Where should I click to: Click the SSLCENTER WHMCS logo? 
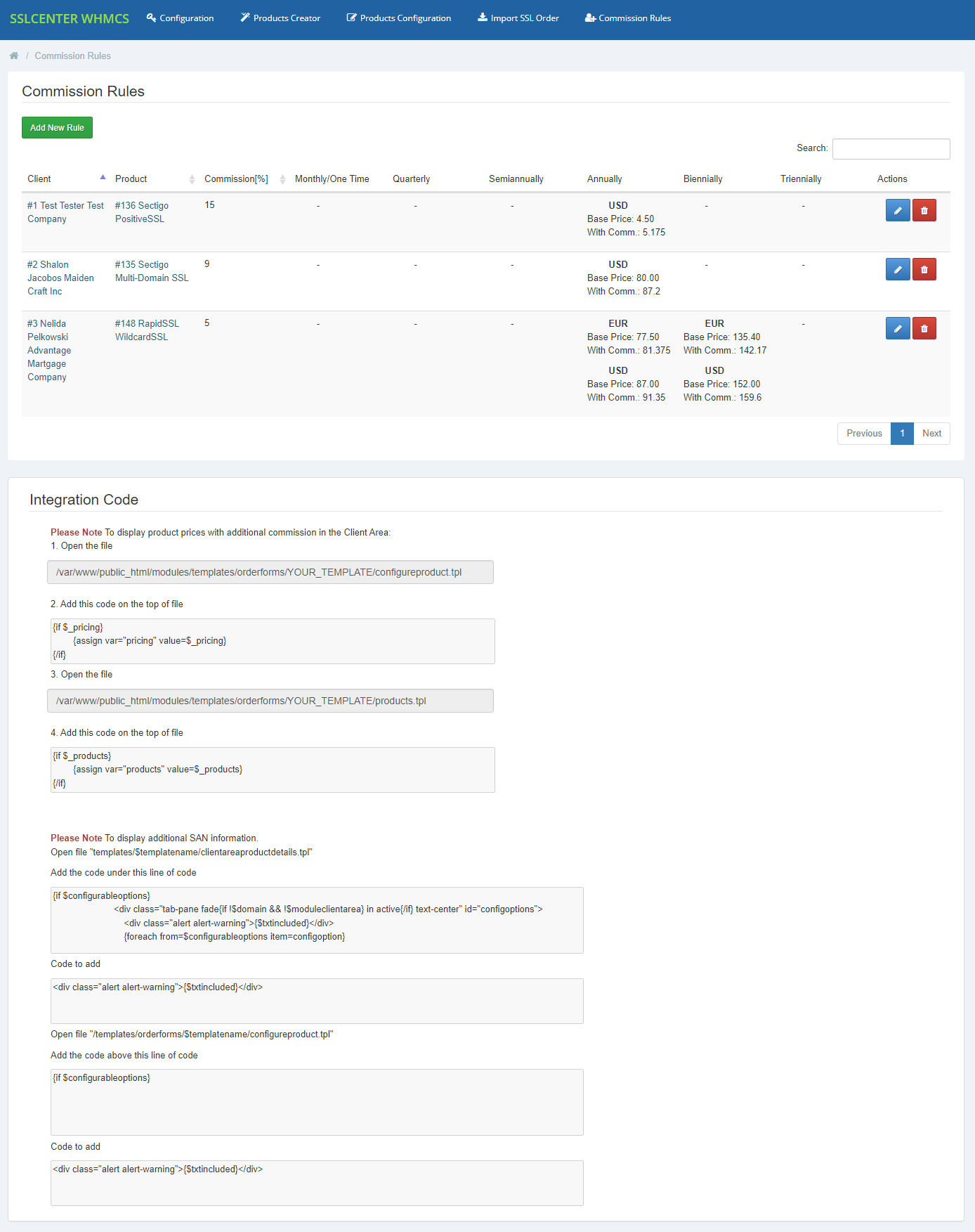[x=70, y=19]
